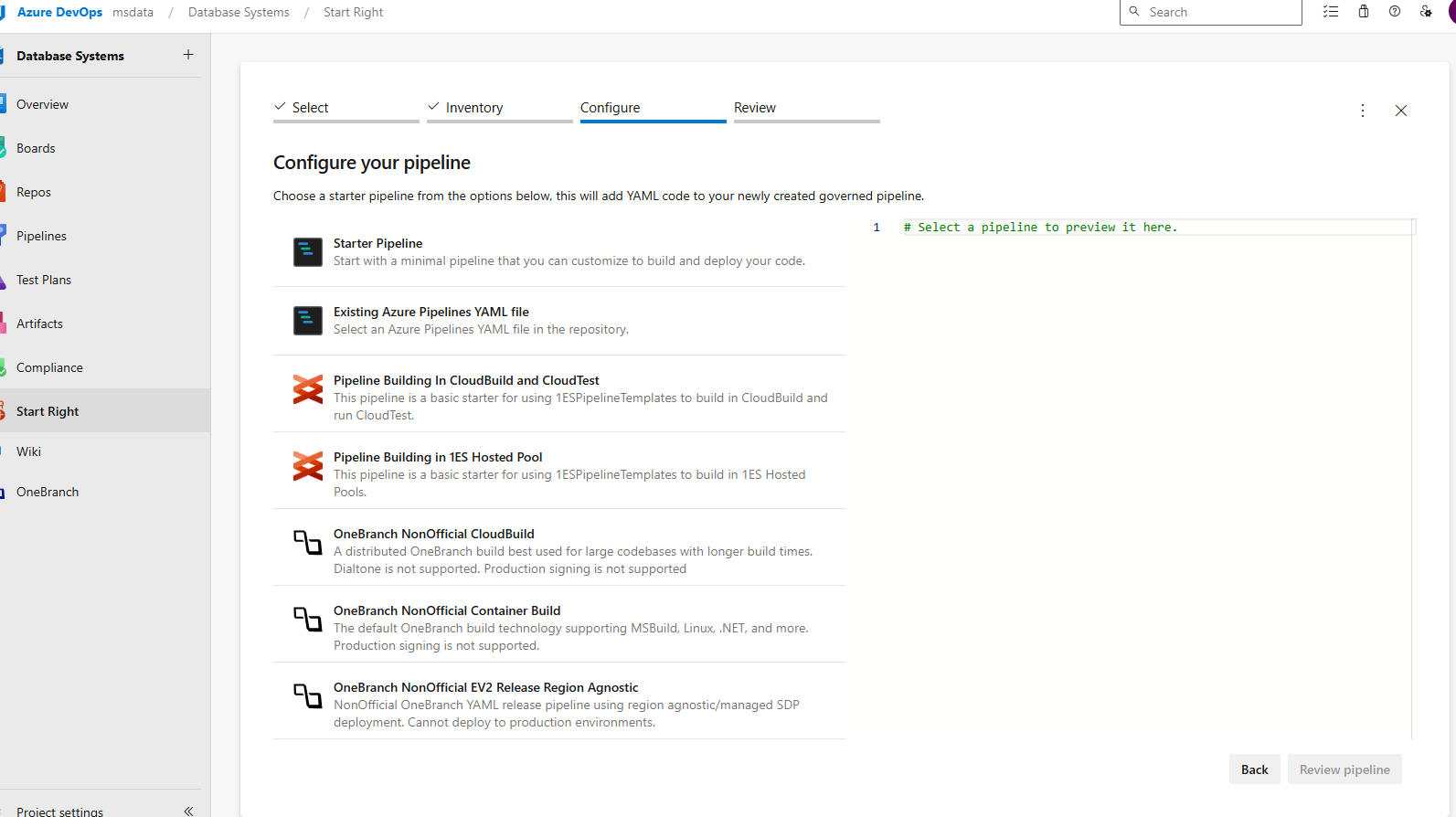Go to the Inventory step tab

pos(500,108)
